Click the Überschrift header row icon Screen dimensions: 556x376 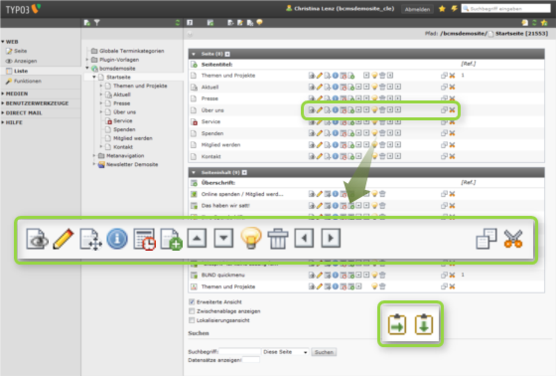tap(194, 183)
